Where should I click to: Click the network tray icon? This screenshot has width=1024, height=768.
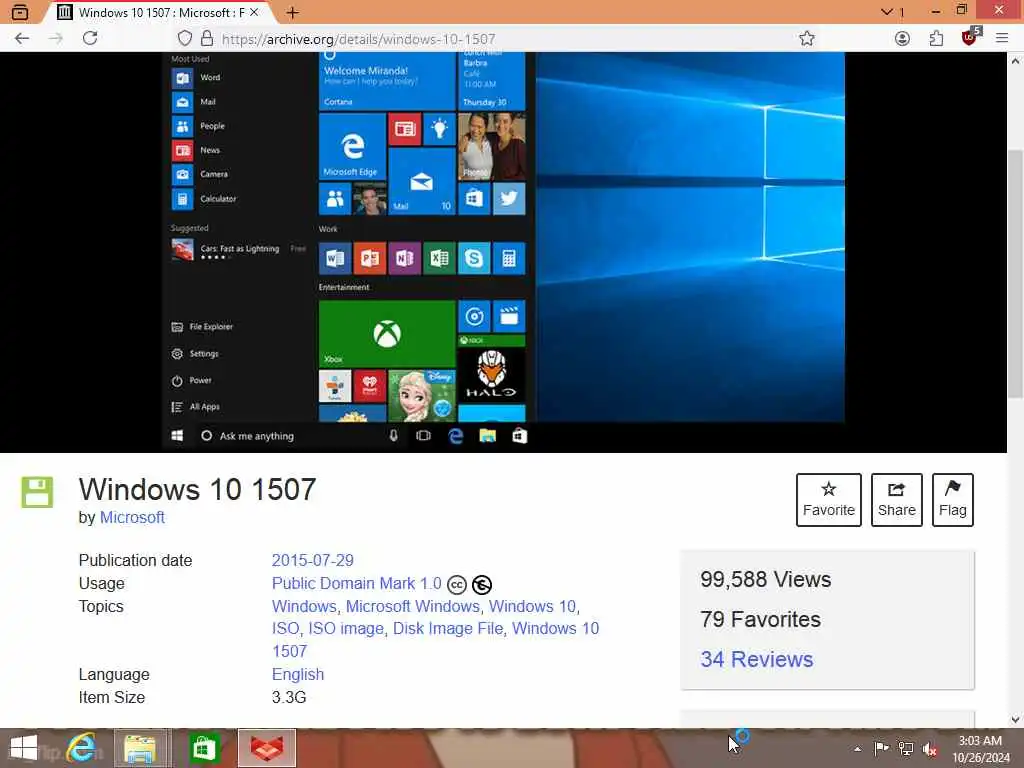pos(906,748)
